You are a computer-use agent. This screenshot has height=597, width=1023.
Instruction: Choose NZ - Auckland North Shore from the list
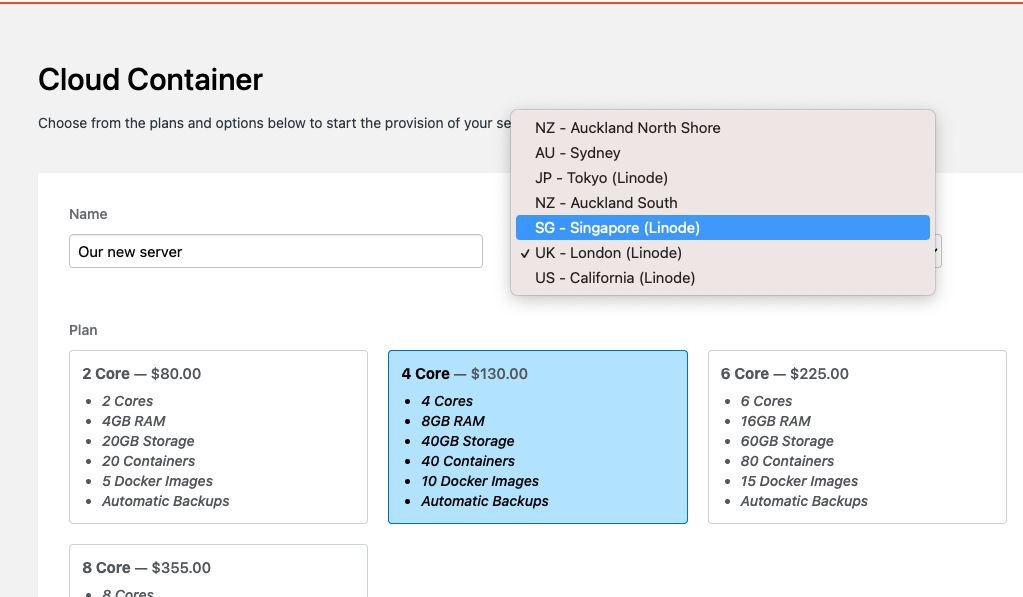point(627,128)
